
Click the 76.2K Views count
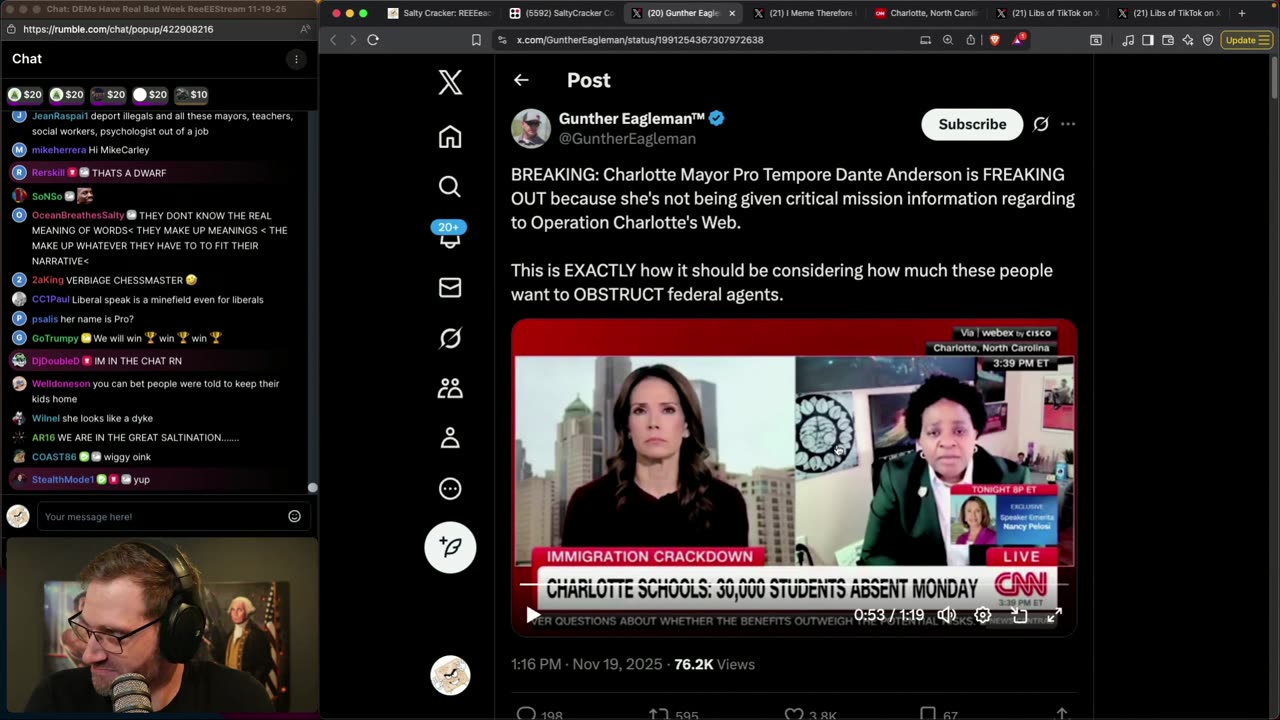(x=714, y=664)
